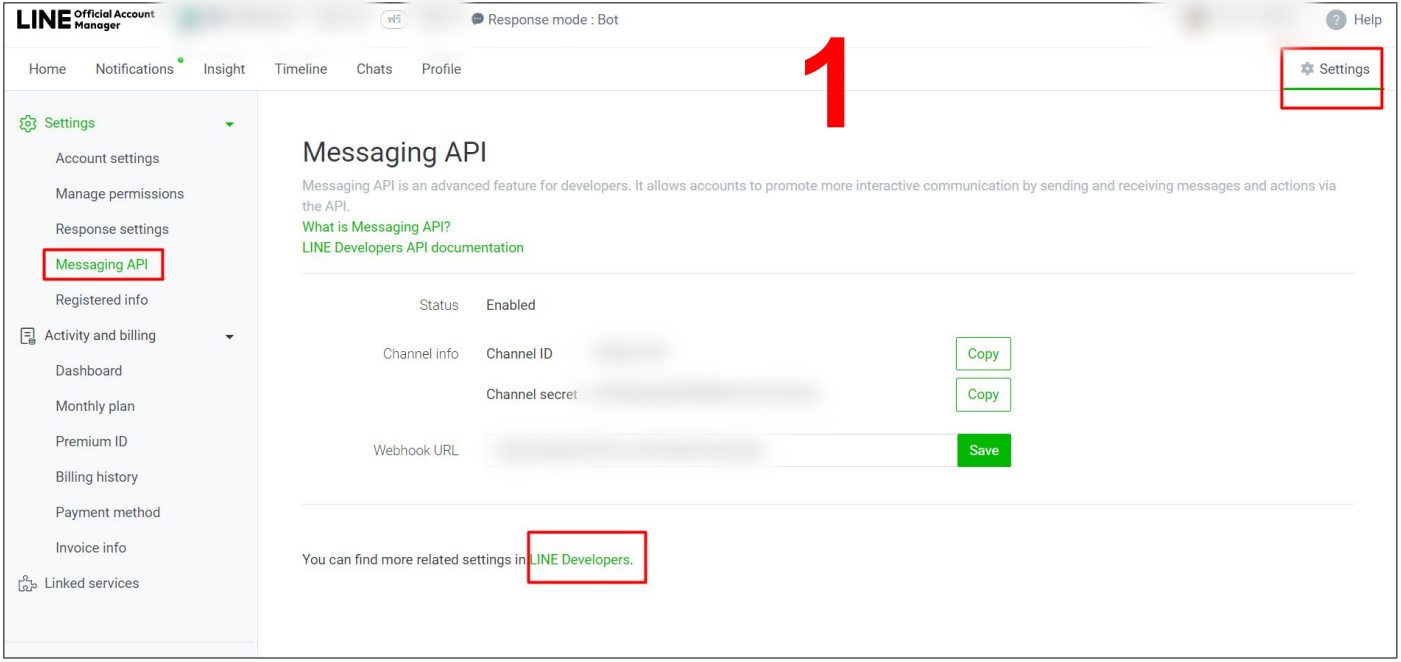The height and width of the screenshot is (662, 1401).
Task: Click the sidebar Settings gear icon
Action: 28,123
